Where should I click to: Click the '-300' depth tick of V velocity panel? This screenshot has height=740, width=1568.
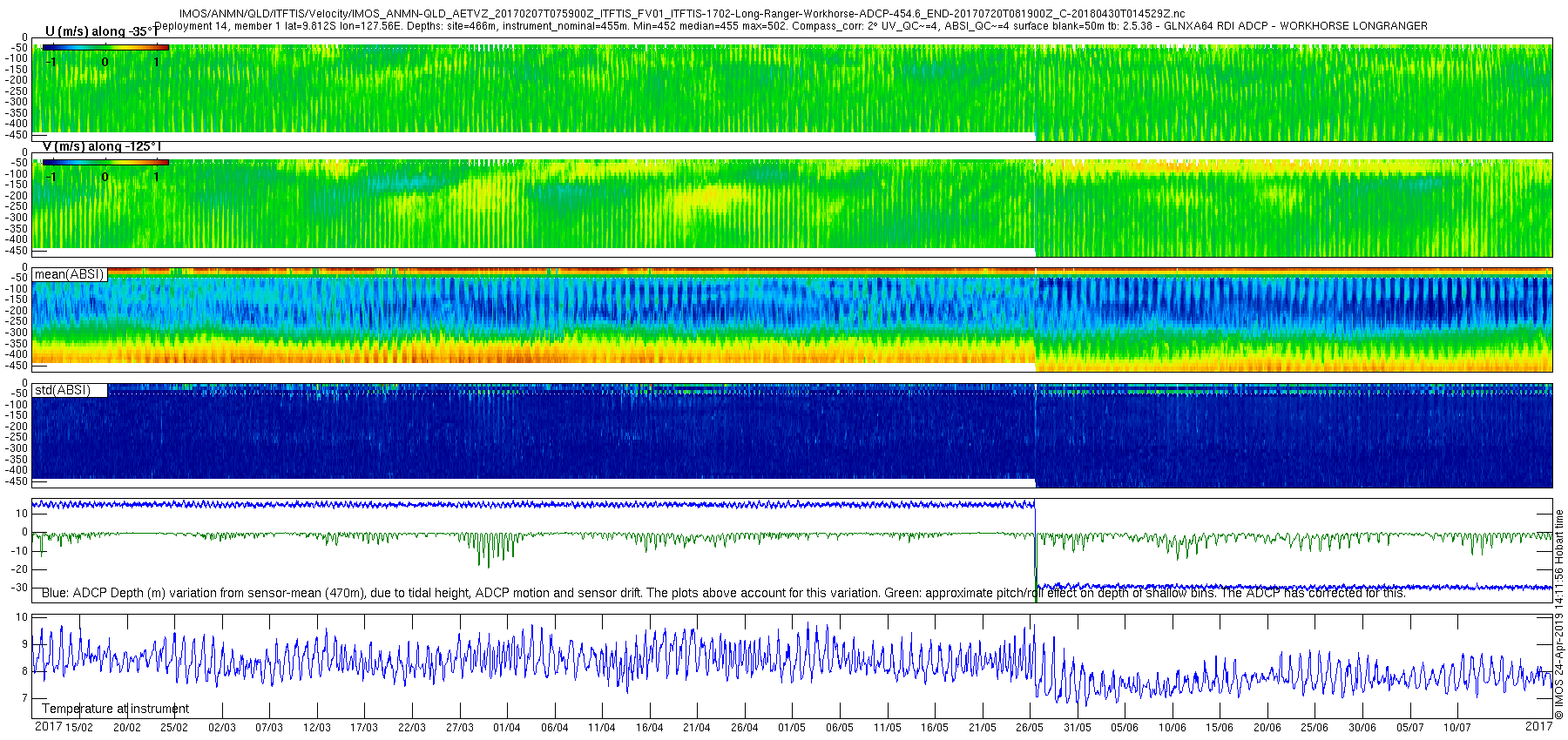click(x=16, y=217)
